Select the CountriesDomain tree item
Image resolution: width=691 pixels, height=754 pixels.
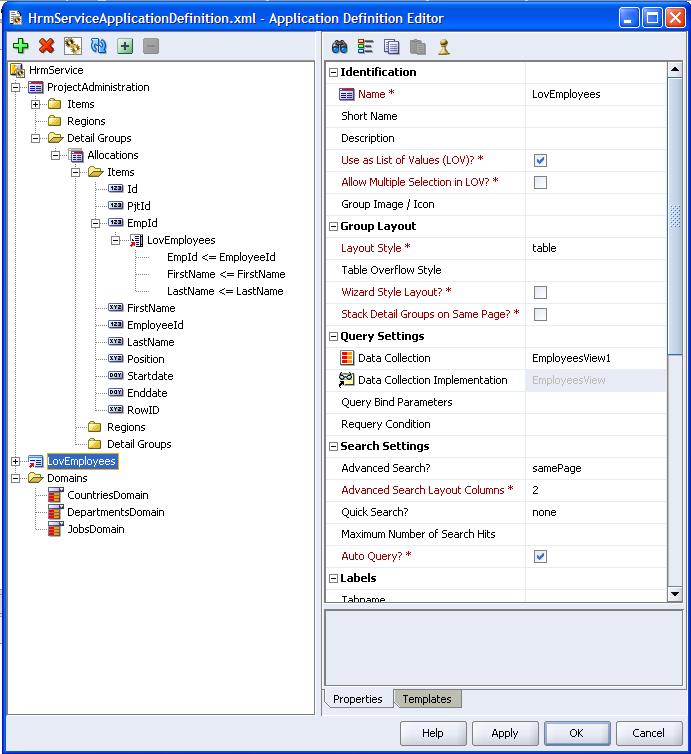(x=107, y=495)
